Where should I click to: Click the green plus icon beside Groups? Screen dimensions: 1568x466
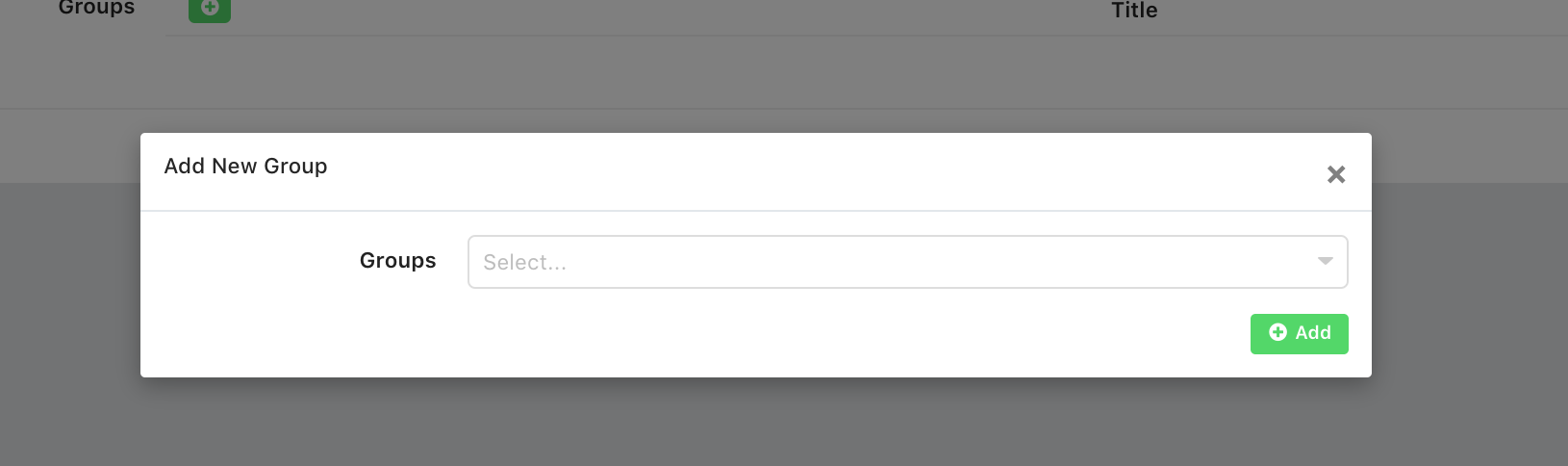pyautogui.click(x=210, y=10)
